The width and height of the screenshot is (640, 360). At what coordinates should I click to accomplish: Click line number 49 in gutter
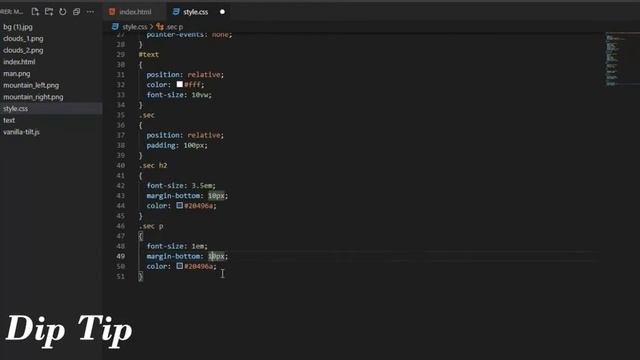[x=120, y=256]
